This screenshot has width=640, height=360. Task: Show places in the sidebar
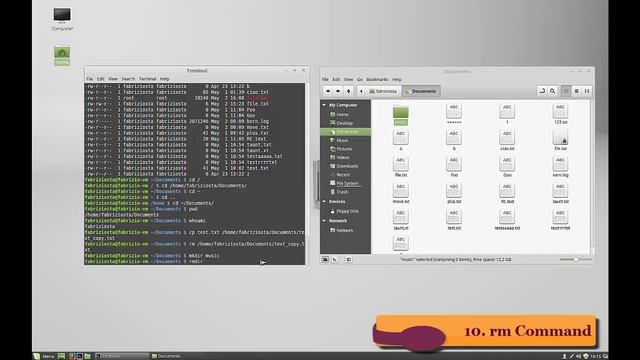tap(325, 260)
